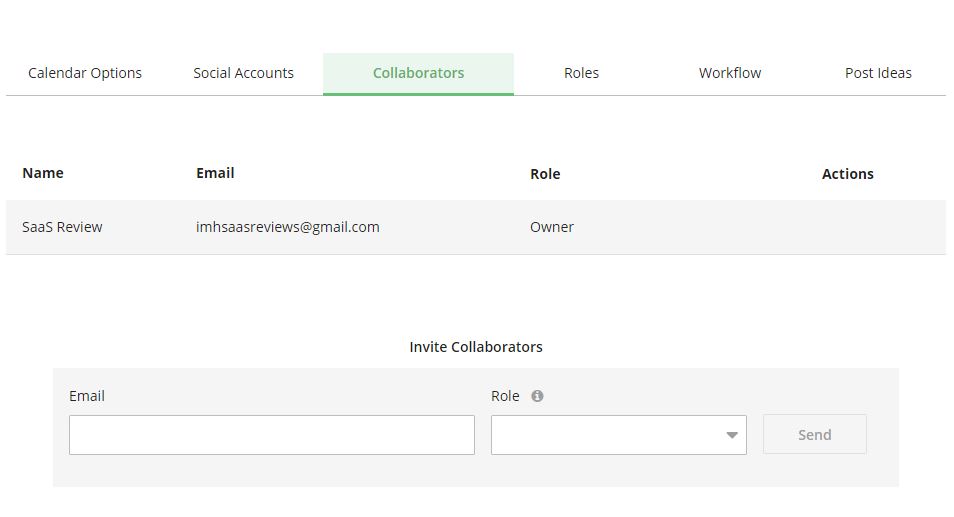Click the Invite Collaborators heading
The height and width of the screenshot is (517, 954).
[476, 347]
